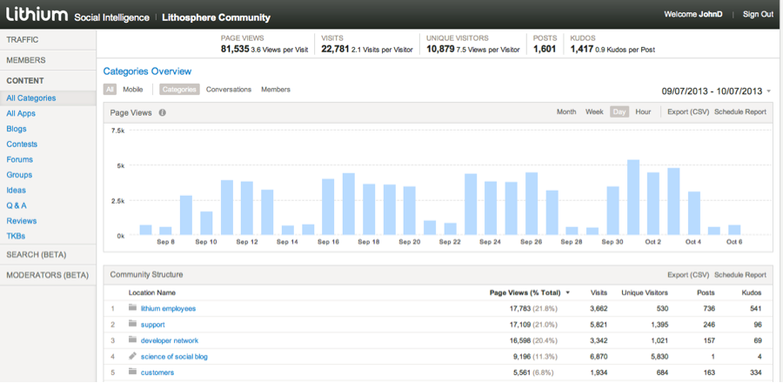
Task: Open science of social blog link
Action: tap(174, 357)
